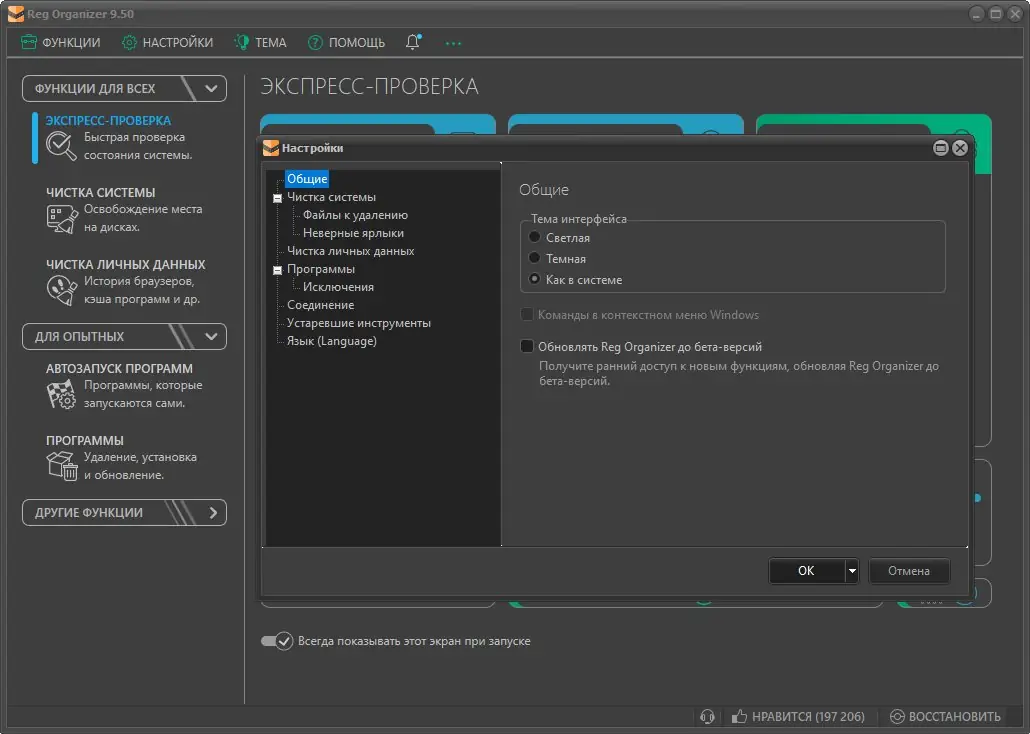
Task: Click the ВОССТАНОВИТЬ button
Action: [x=945, y=716]
